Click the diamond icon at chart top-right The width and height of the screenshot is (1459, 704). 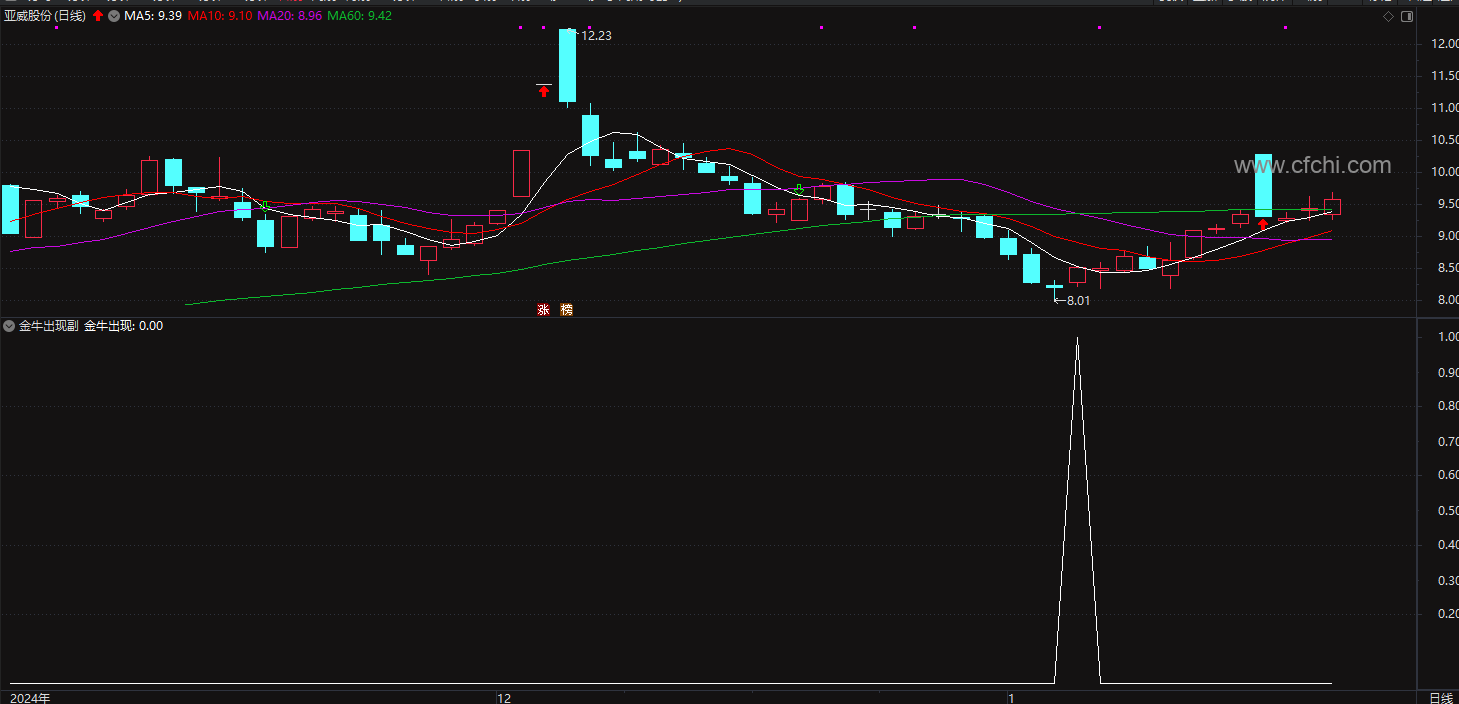(1388, 17)
